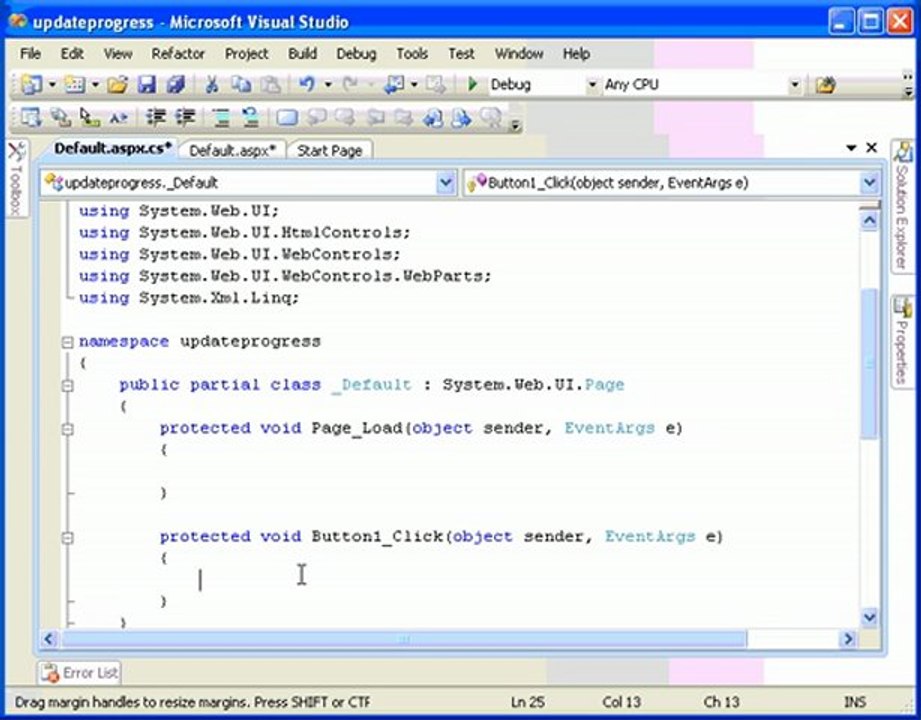The image size is (921, 720).
Task: Open the Debug configuration dropdown
Action: point(592,85)
